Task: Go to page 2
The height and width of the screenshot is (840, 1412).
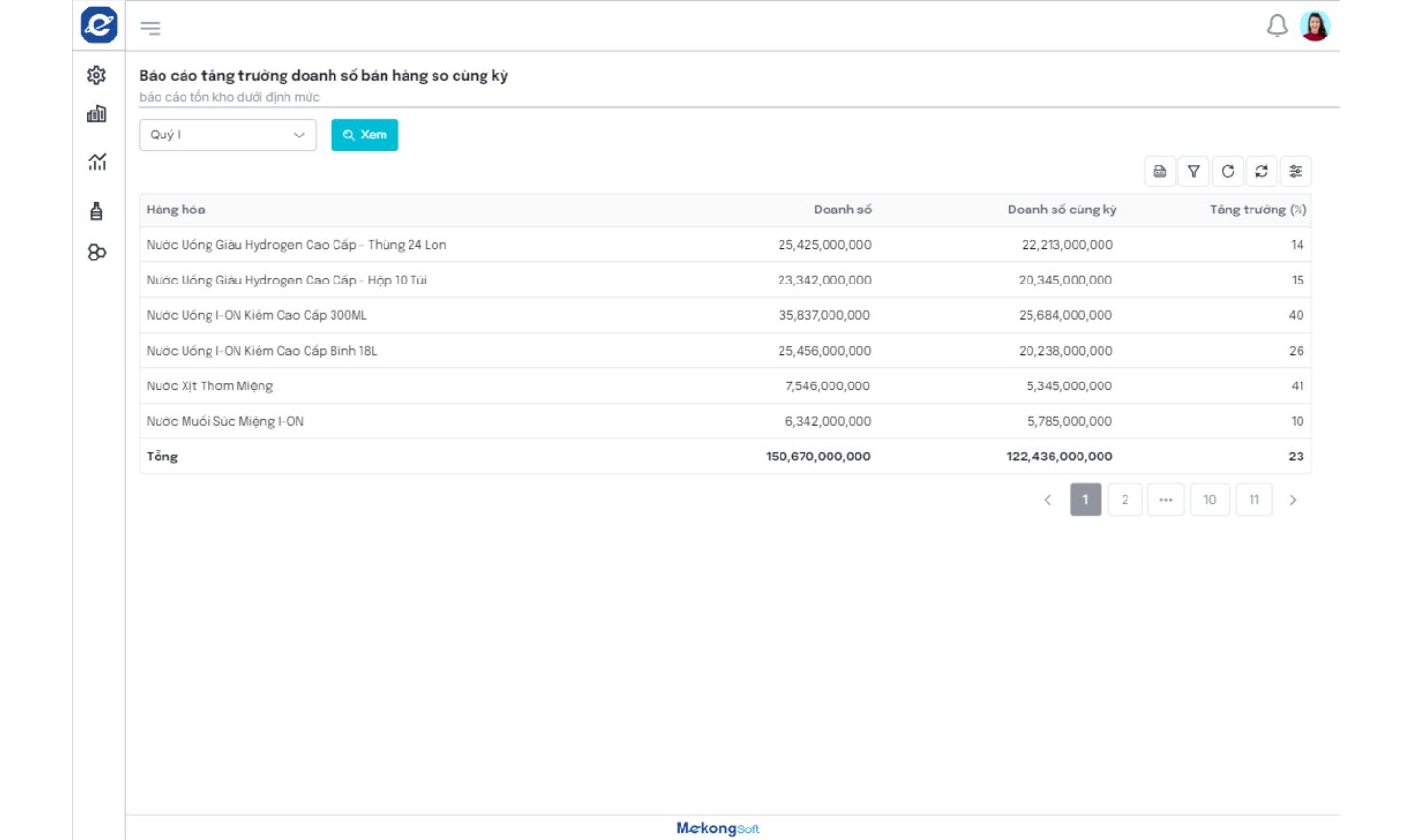Action: (1125, 500)
